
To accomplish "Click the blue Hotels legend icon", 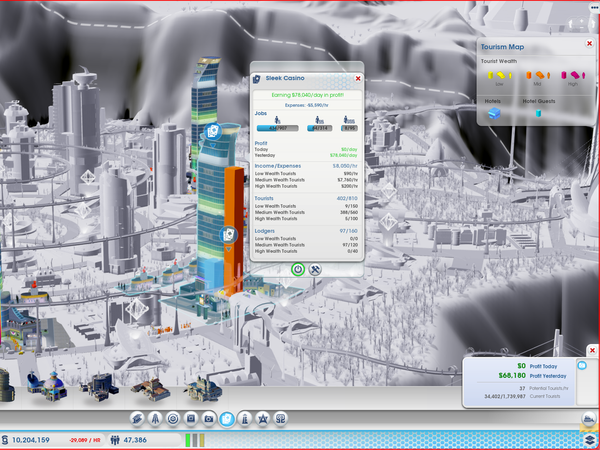I will pos(494,113).
